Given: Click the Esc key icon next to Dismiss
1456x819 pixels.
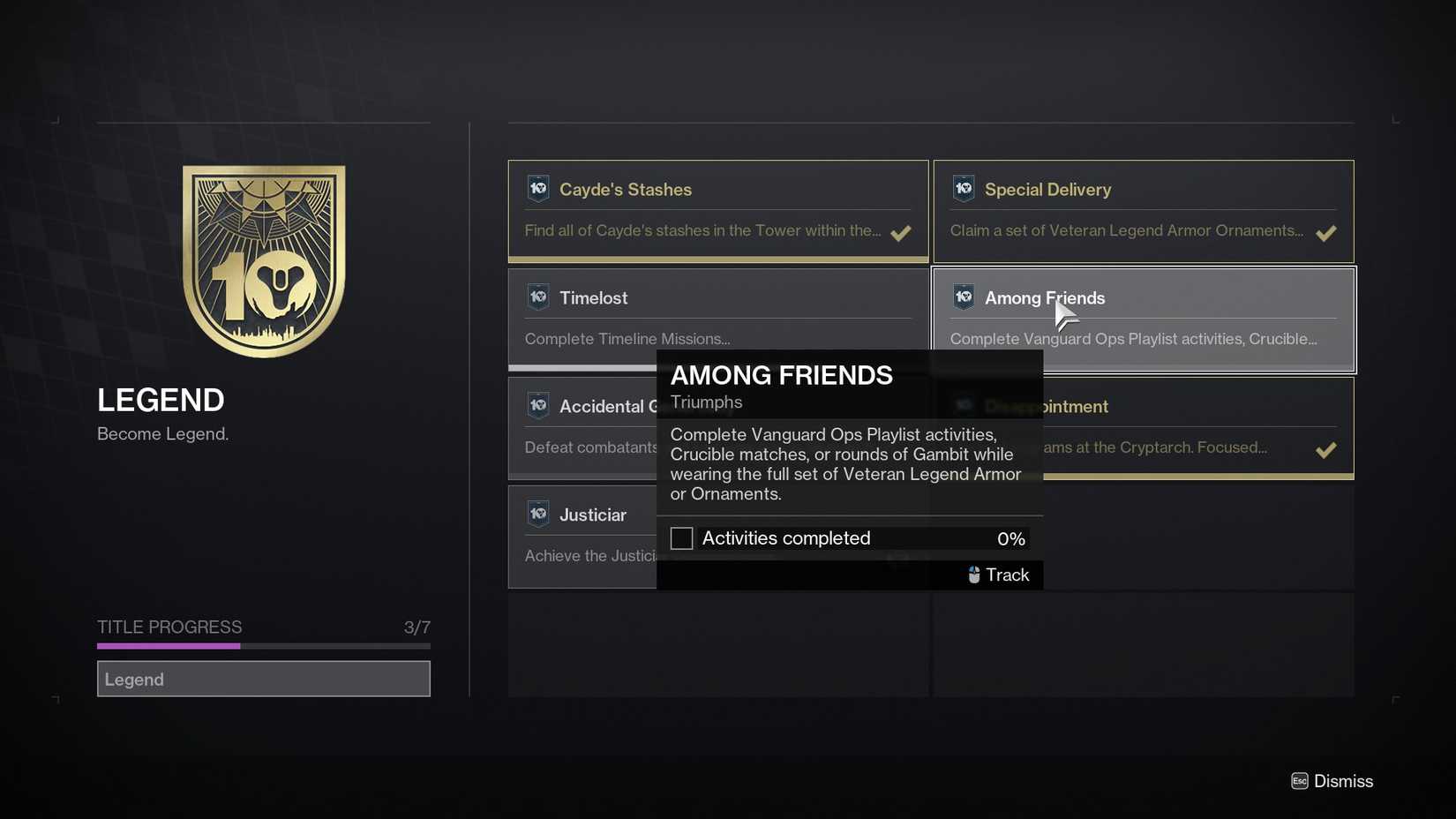Looking at the screenshot, I should 1299,781.
